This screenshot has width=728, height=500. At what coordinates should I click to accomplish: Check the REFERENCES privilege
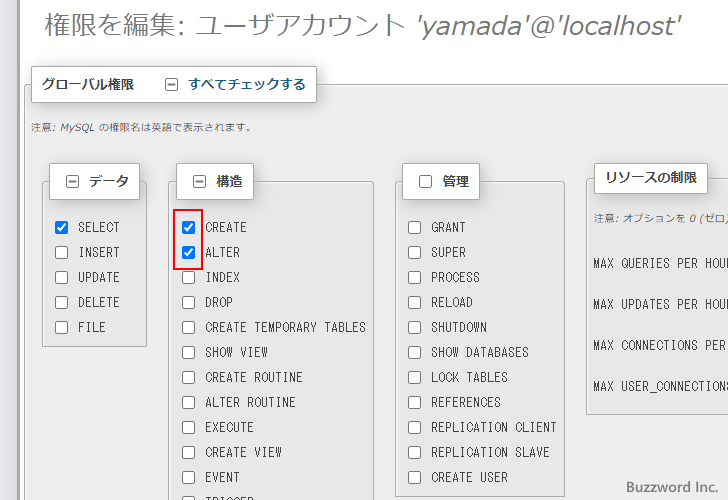tap(415, 403)
